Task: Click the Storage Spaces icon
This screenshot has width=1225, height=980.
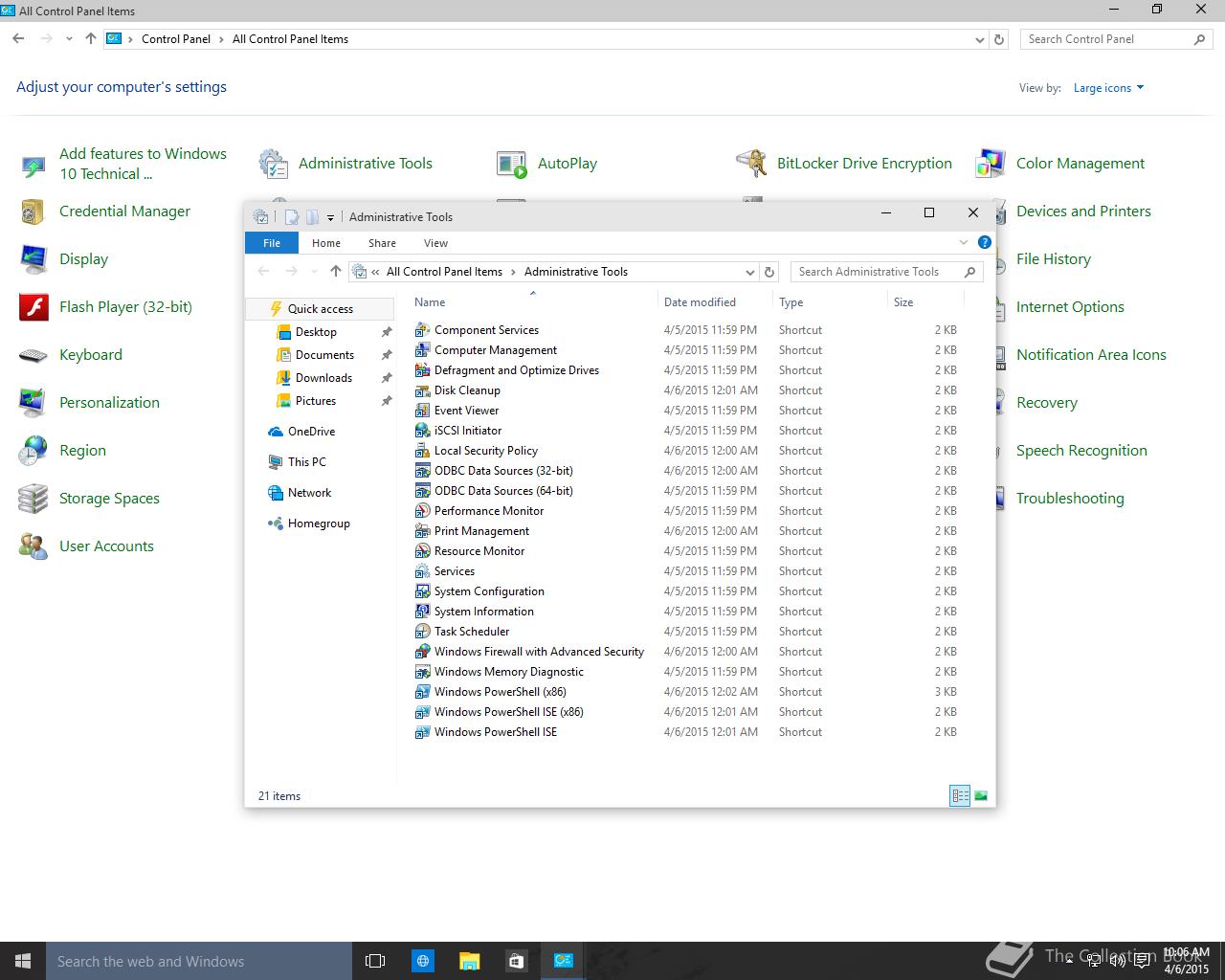Action: click(33, 499)
